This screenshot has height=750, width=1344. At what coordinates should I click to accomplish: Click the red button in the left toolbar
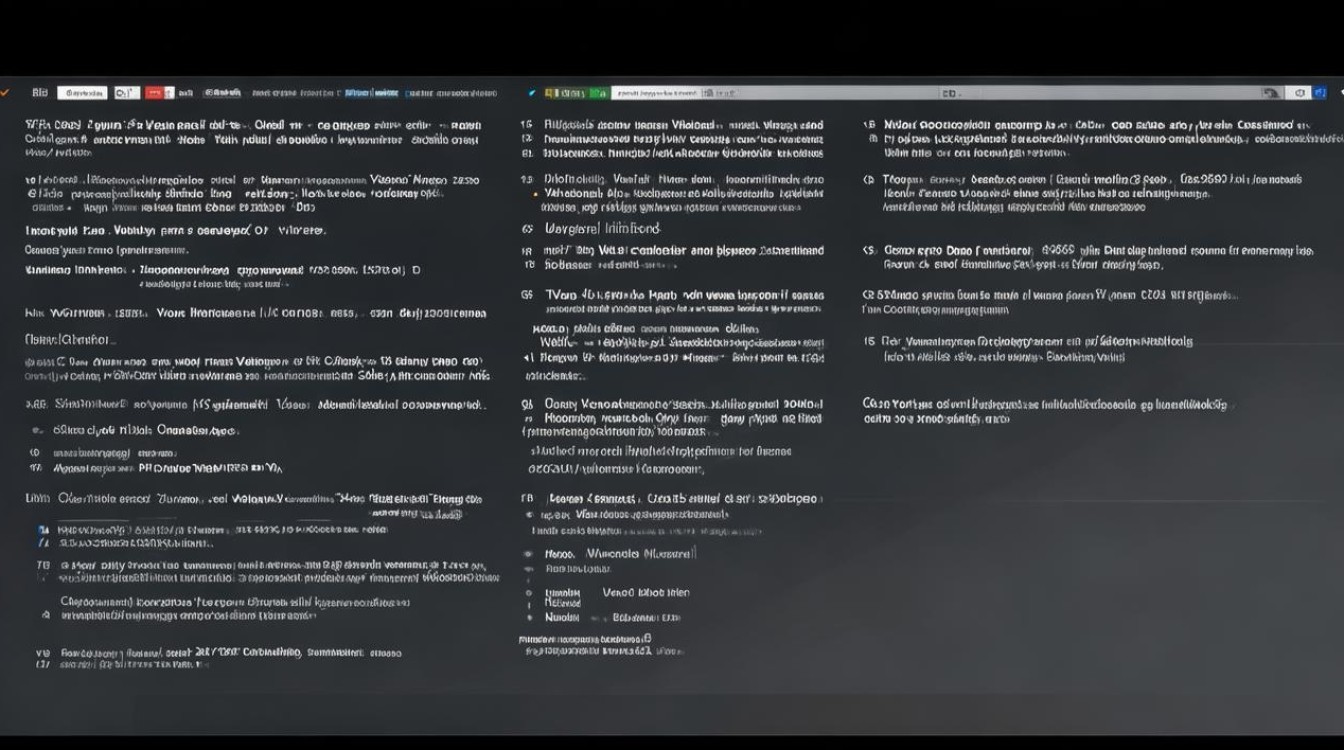pos(154,93)
